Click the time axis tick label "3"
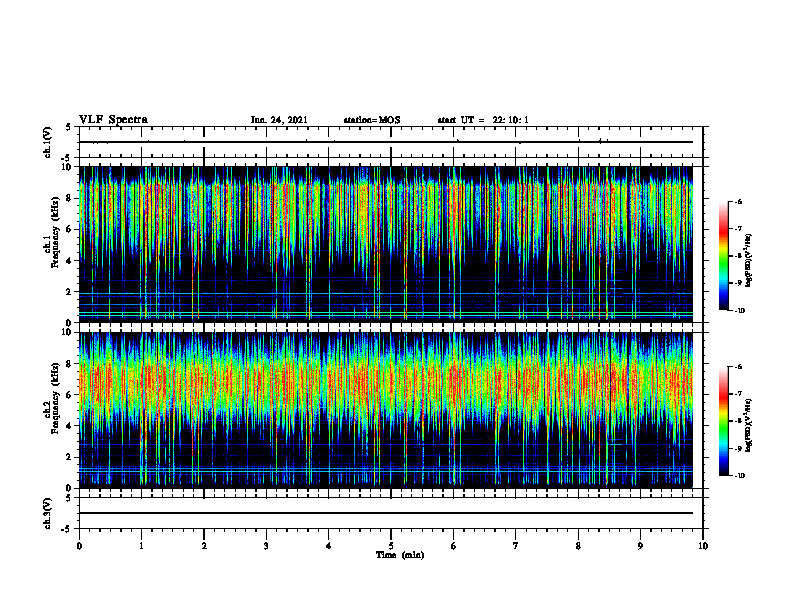Image resolution: width=792 pixels, height=612 pixels. (266, 546)
